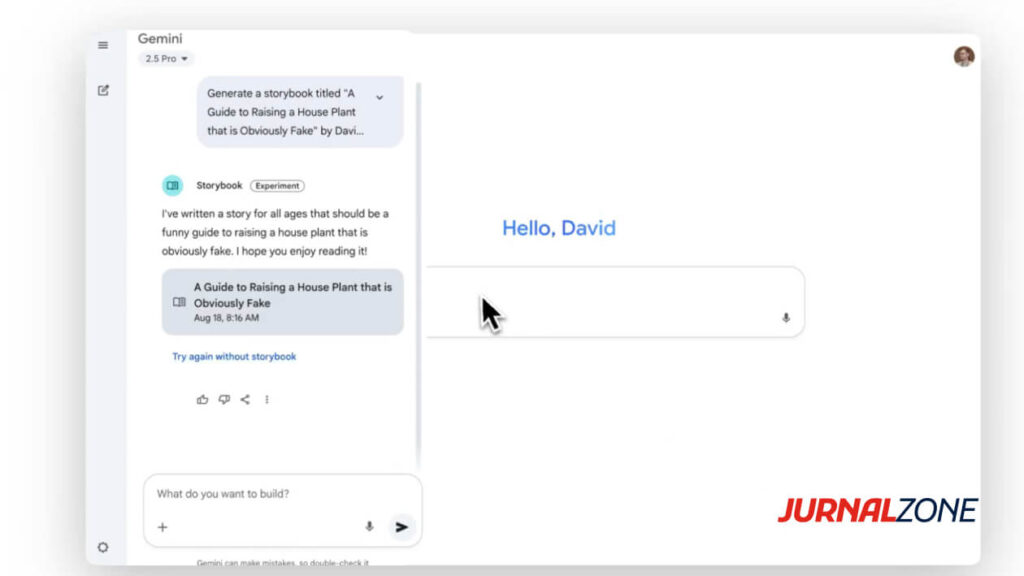Open the profile avatar account menu
The width and height of the screenshot is (1024, 576).
[963, 56]
